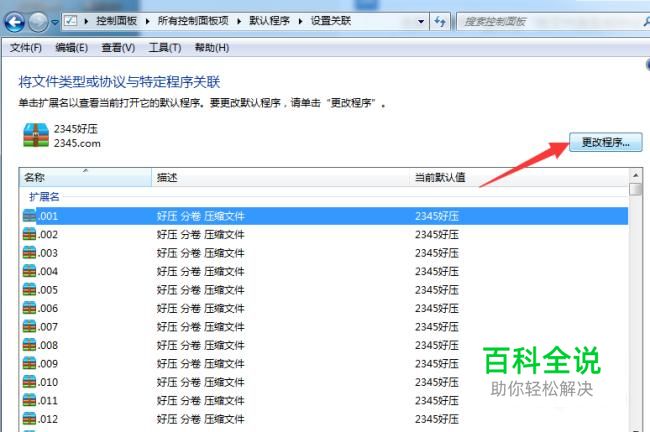Open the 帮助(H) menu

(212, 48)
